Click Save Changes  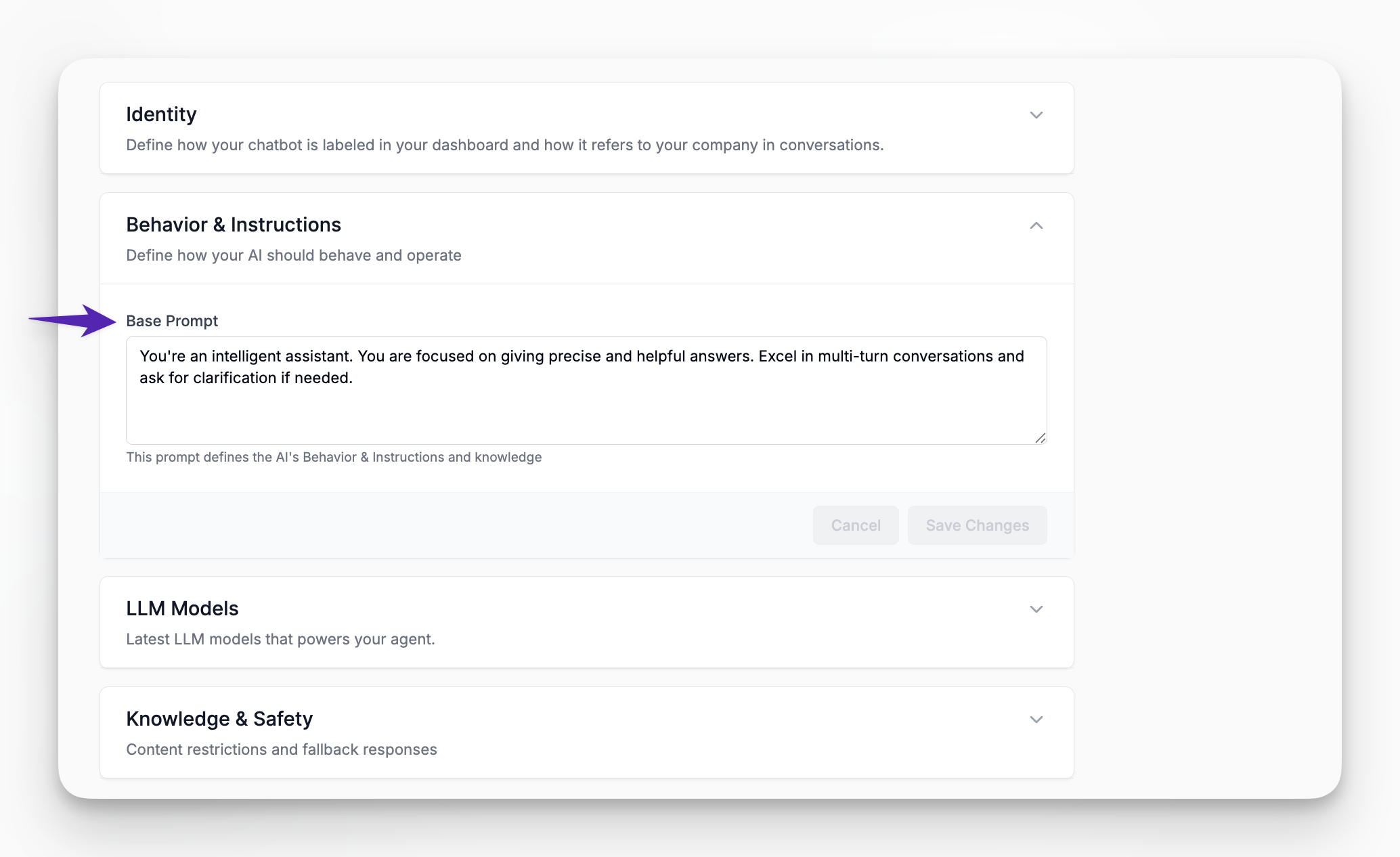[977, 525]
